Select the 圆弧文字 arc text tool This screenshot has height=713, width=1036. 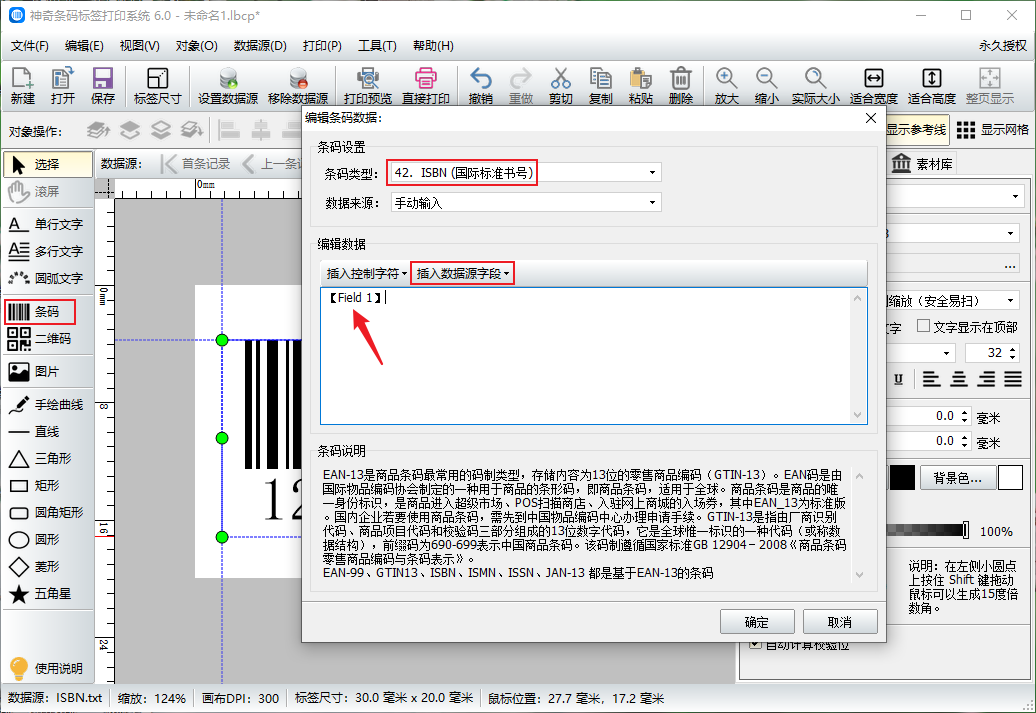[x=46, y=278]
